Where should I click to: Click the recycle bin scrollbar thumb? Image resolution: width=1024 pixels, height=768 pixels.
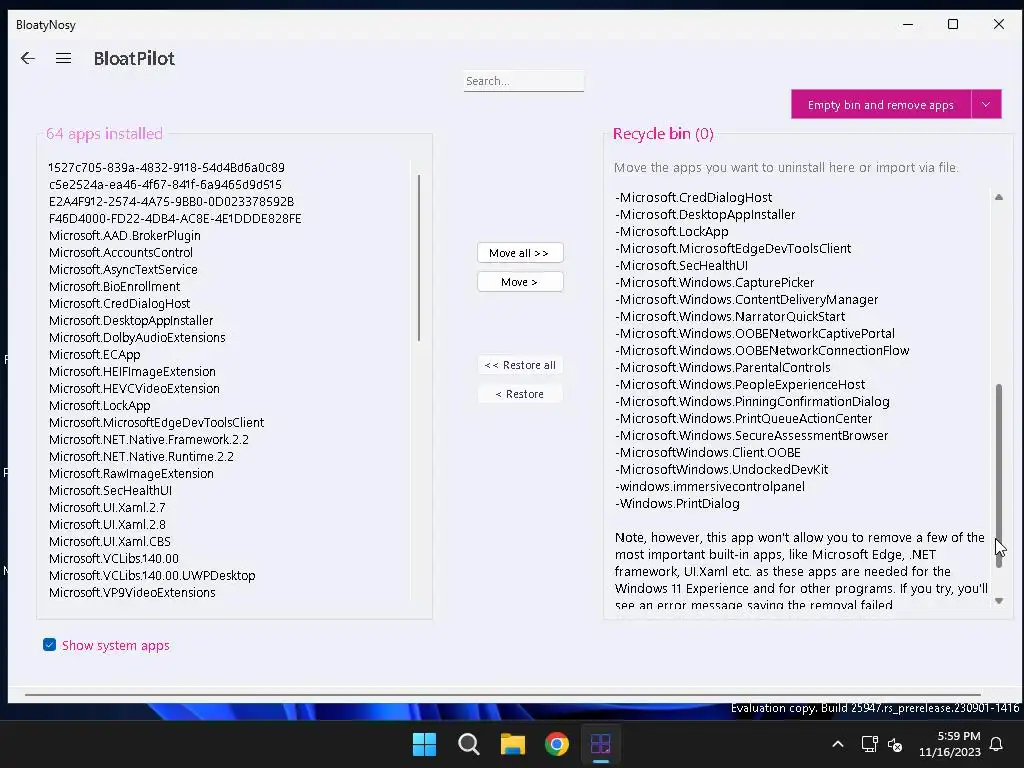pos(999,475)
